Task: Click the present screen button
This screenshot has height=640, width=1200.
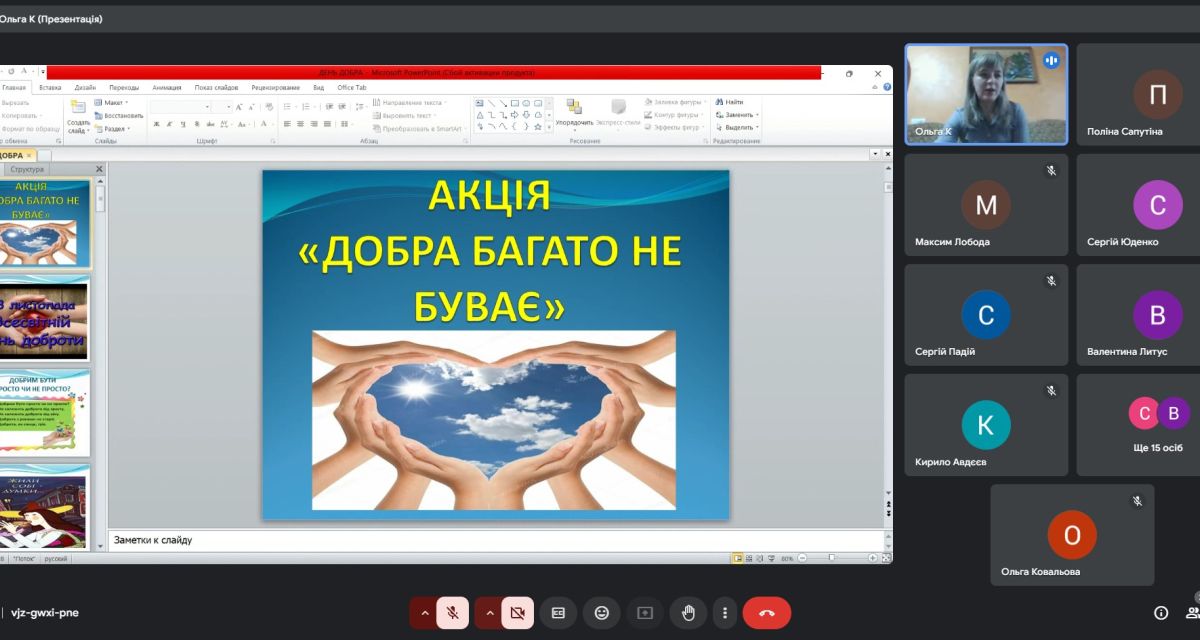Action: 645,613
